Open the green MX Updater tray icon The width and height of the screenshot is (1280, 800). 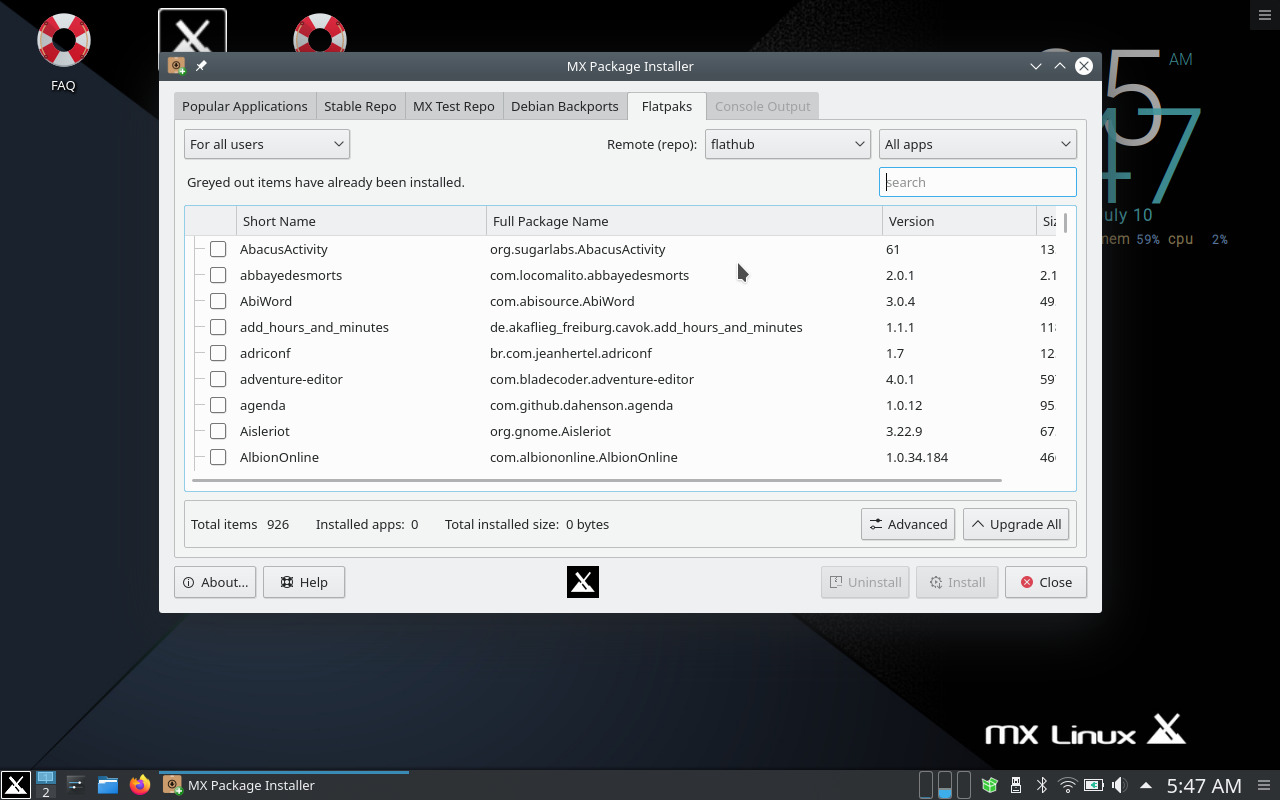tap(989, 784)
